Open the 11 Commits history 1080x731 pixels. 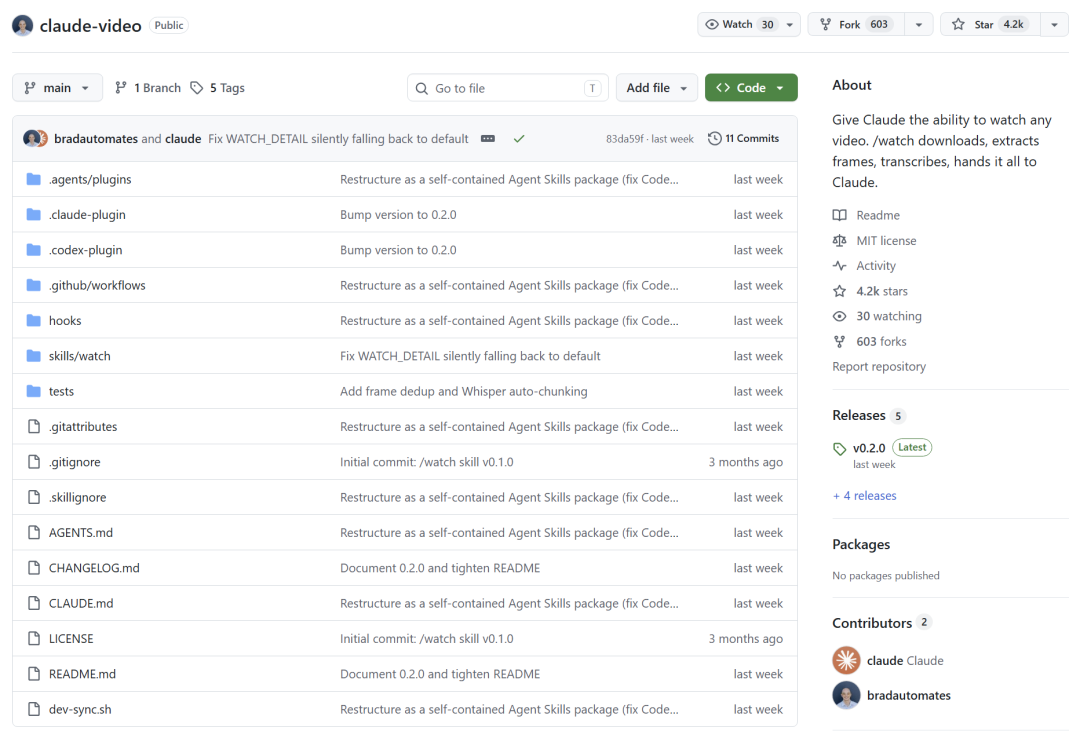point(743,138)
